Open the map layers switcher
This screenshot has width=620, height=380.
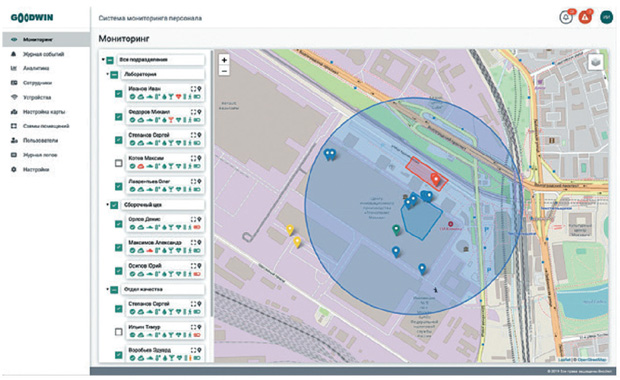[596, 62]
